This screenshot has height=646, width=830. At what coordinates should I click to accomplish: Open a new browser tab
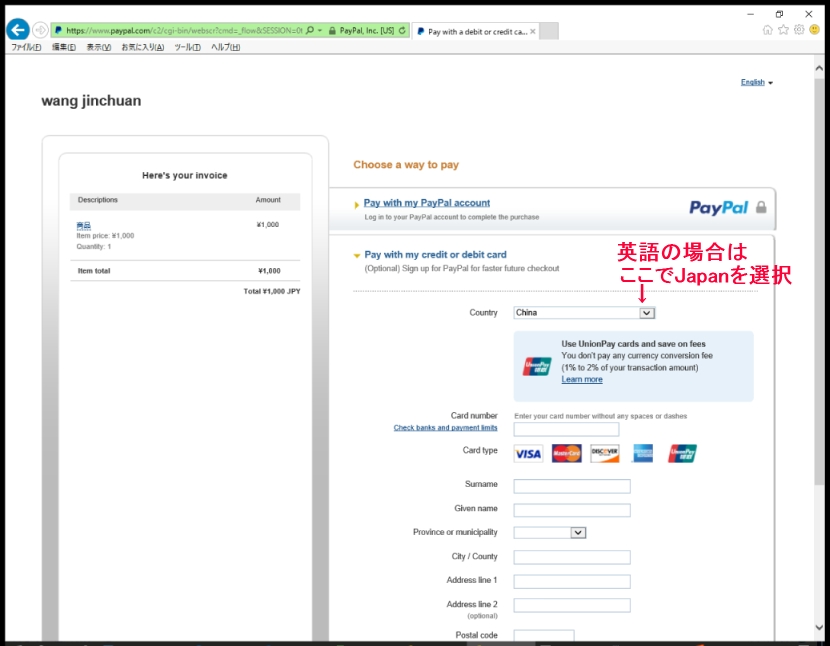point(549,31)
